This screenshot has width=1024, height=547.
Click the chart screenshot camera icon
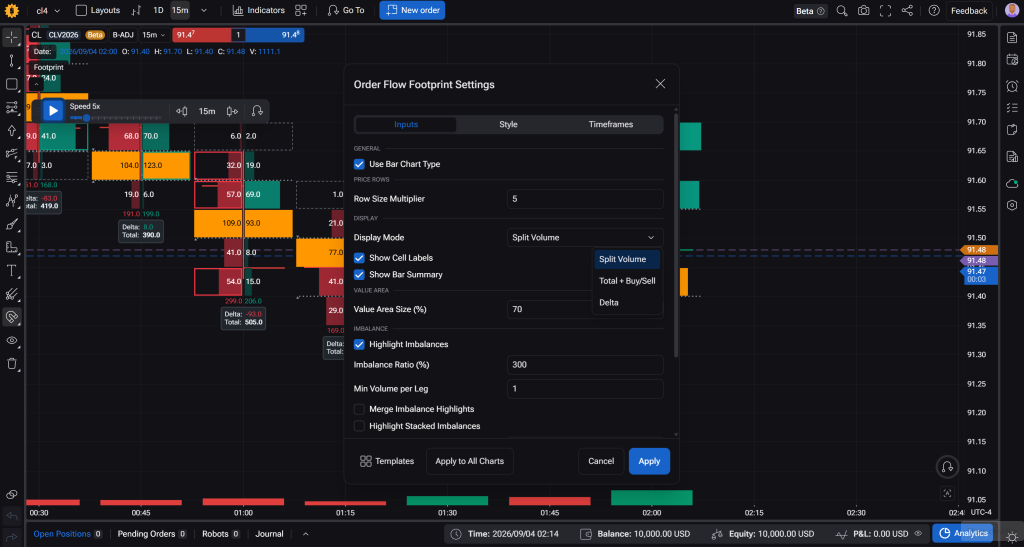pos(863,10)
